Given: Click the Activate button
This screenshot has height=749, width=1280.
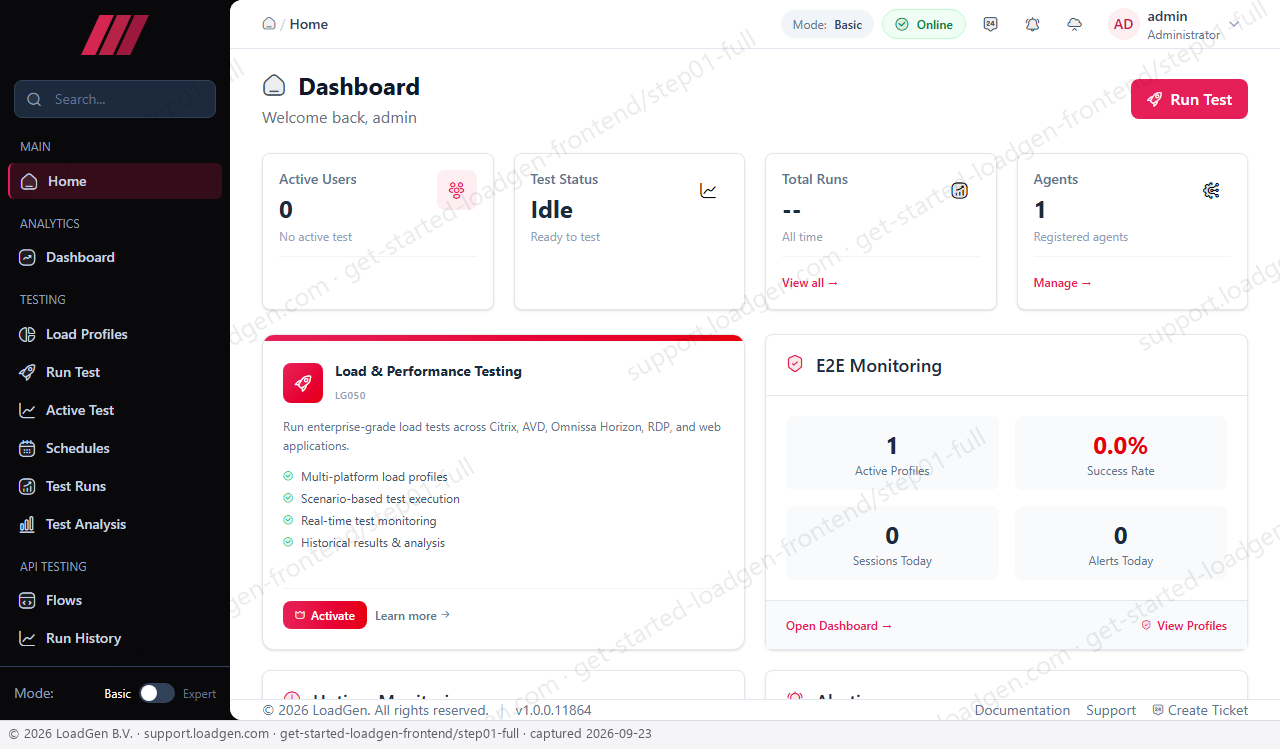Looking at the screenshot, I should [325, 615].
